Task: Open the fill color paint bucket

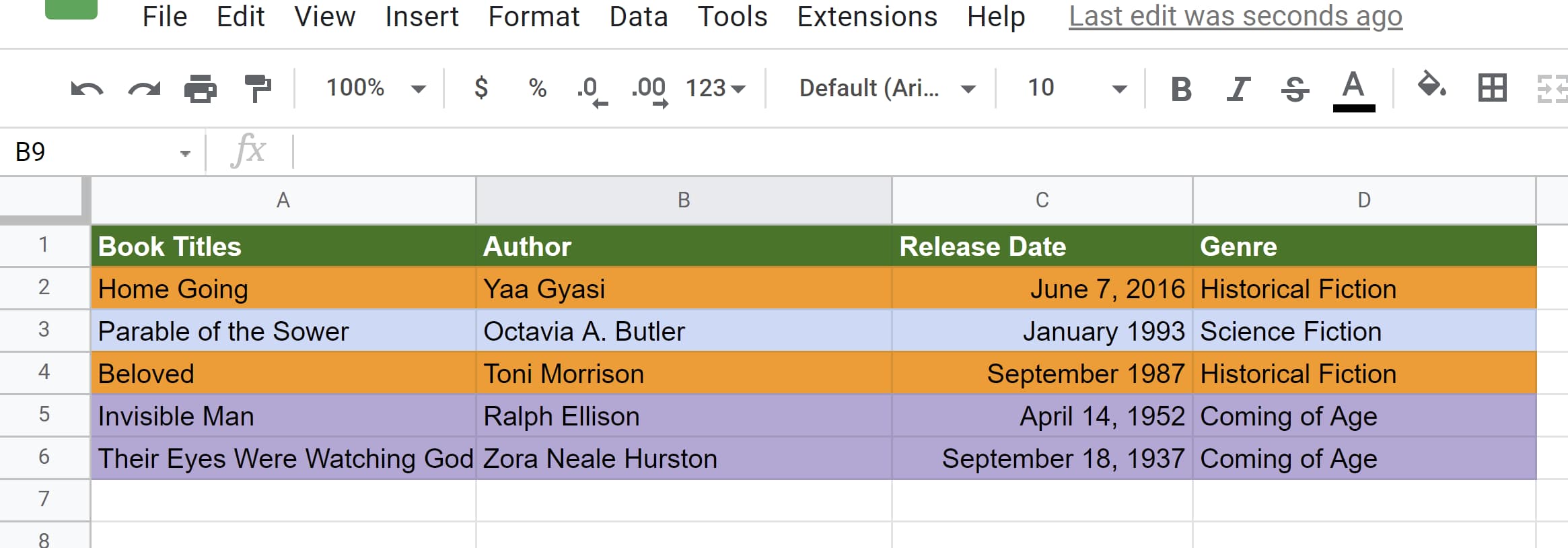Action: (1431, 87)
